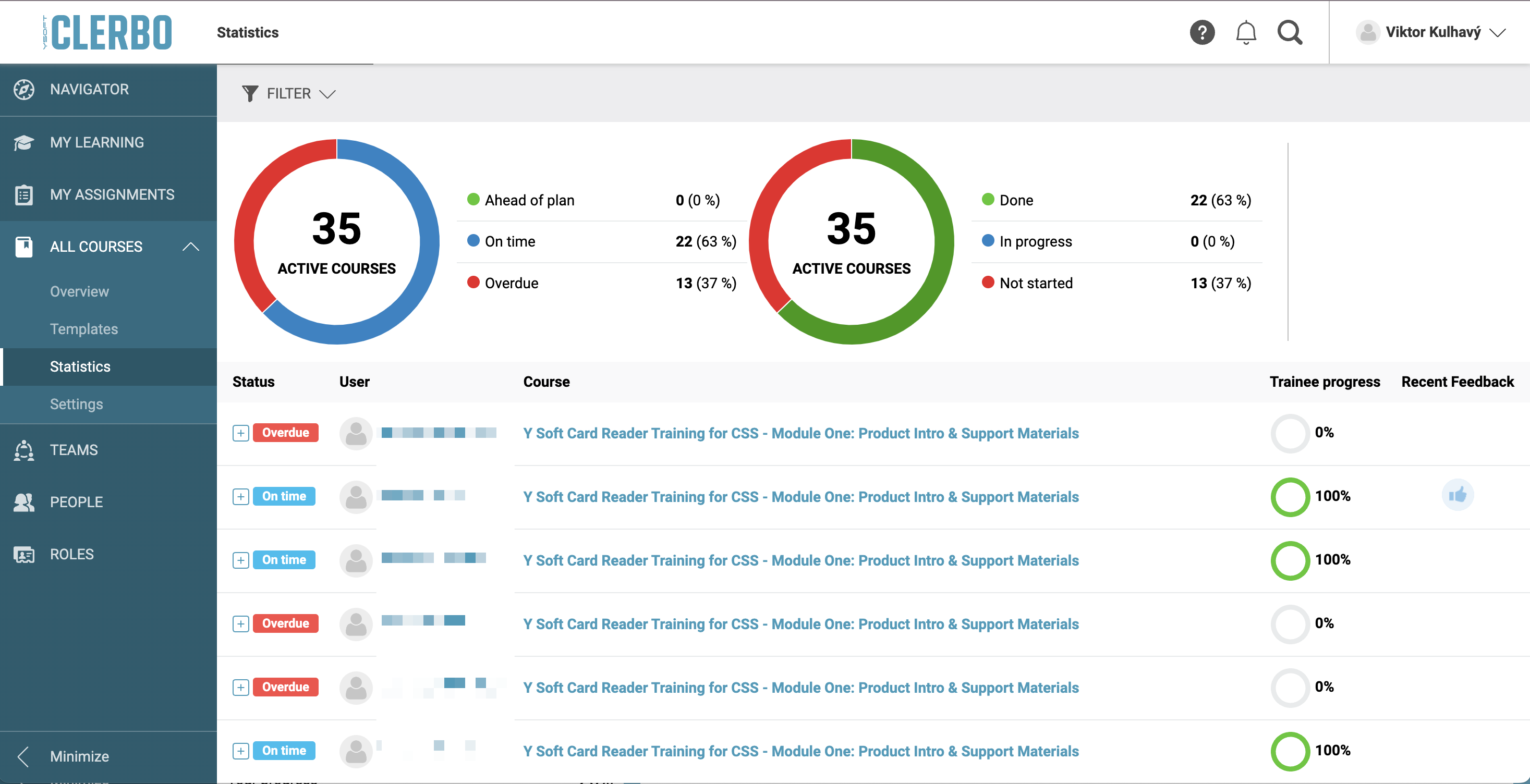Image resolution: width=1530 pixels, height=784 pixels.
Task: Click the Overdue legend entry
Action: pos(602,283)
